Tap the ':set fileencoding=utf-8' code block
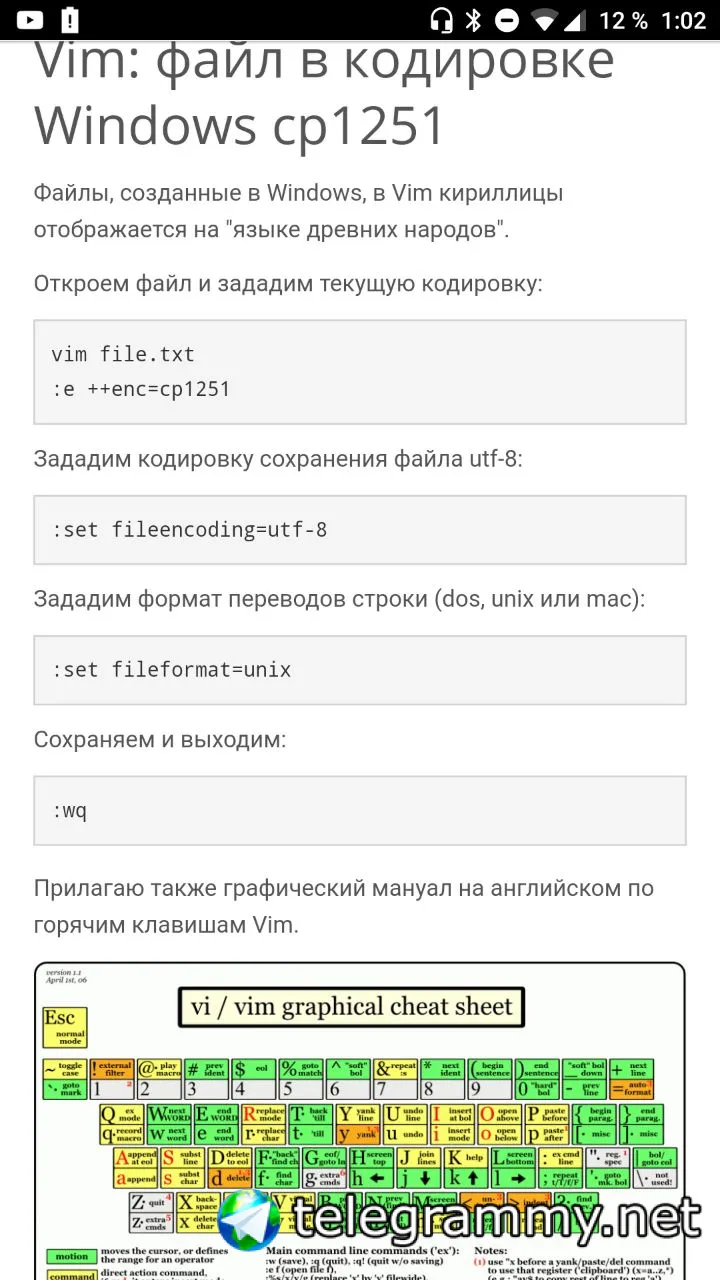 click(360, 529)
